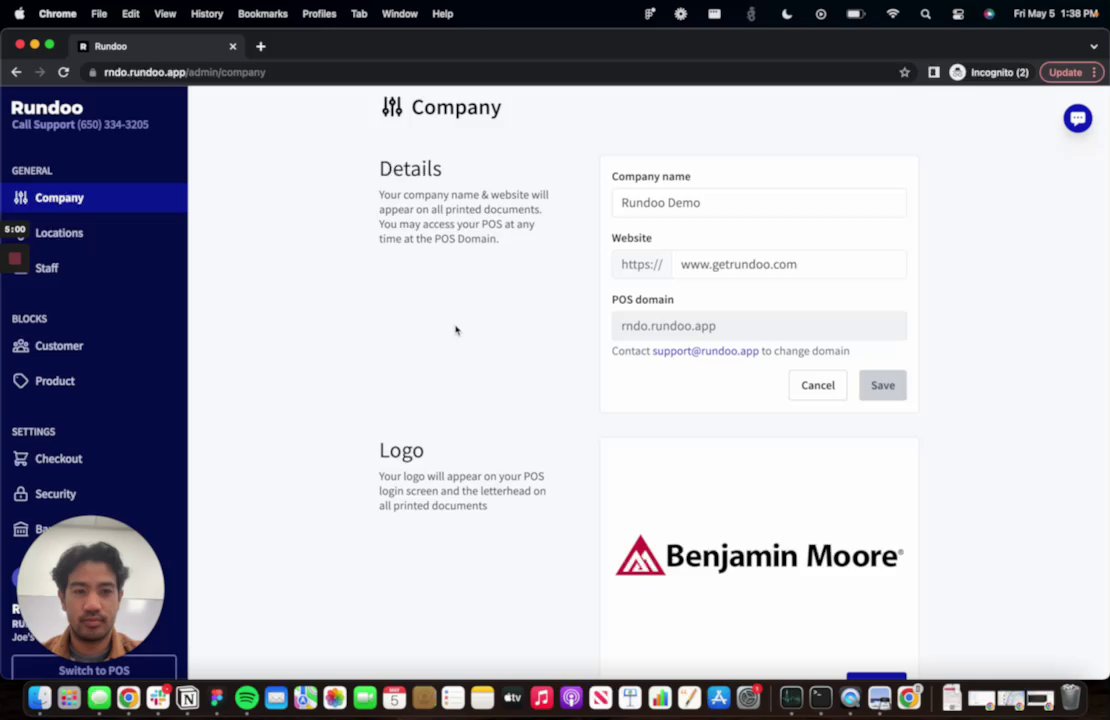
Task: Focus the Company name field
Action: coord(759,202)
